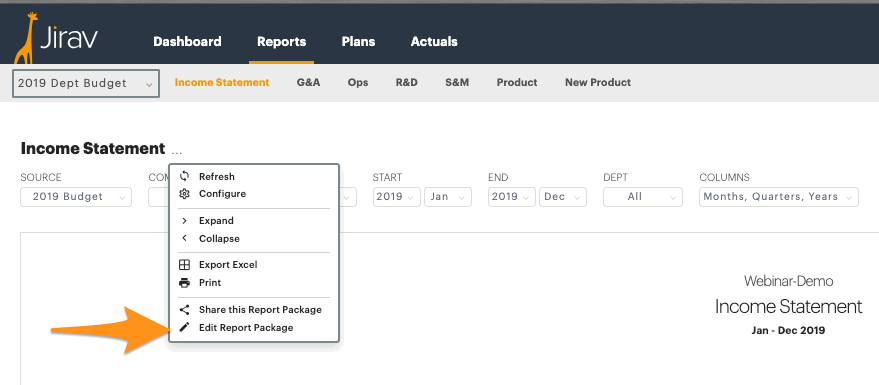Click the Print printer icon

tap(184, 282)
